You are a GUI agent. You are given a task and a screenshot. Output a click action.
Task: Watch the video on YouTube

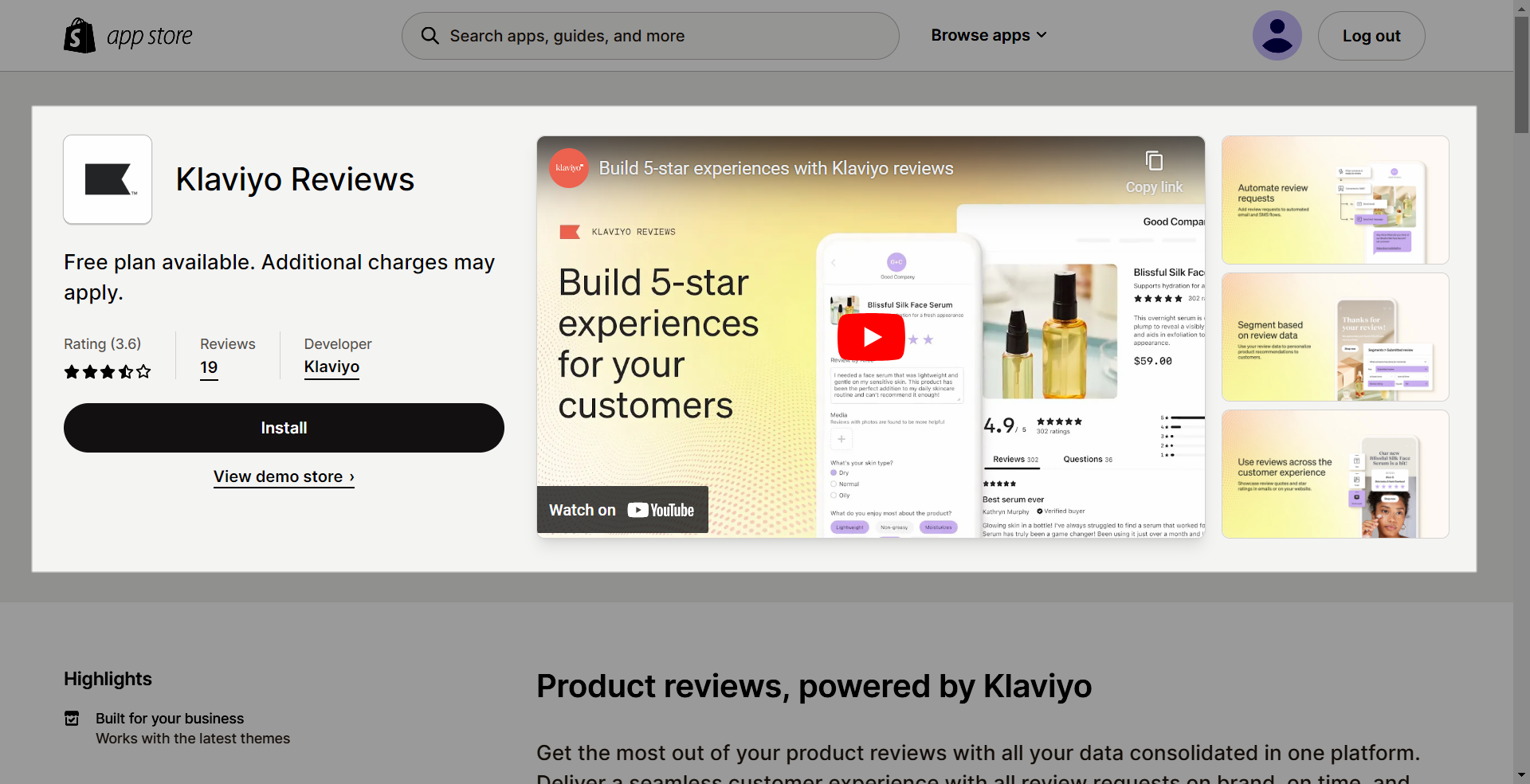(622, 510)
